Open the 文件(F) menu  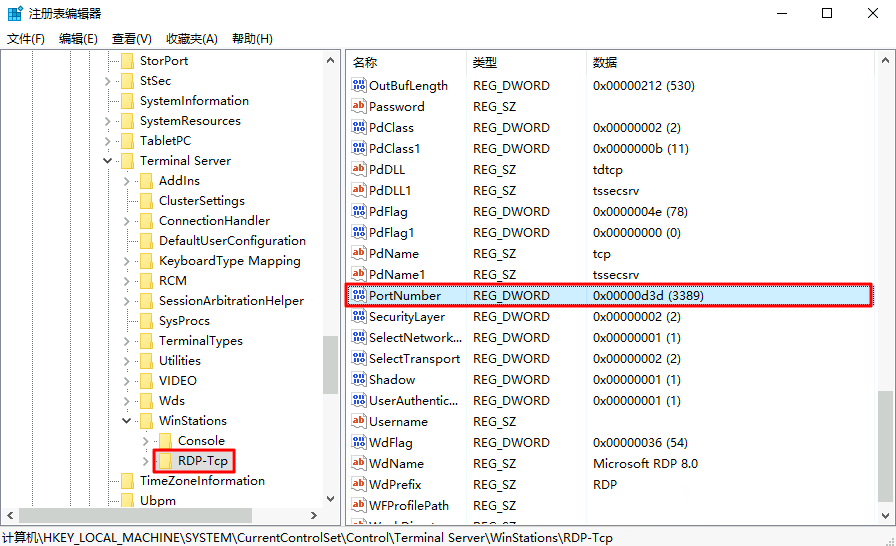(x=26, y=39)
